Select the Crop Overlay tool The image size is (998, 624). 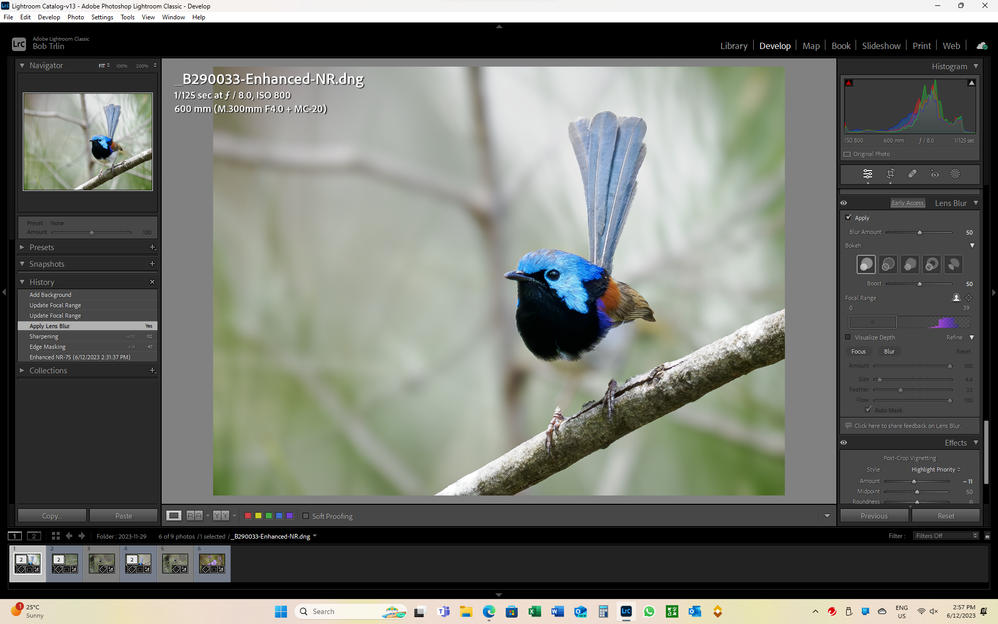pyautogui.click(x=890, y=174)
